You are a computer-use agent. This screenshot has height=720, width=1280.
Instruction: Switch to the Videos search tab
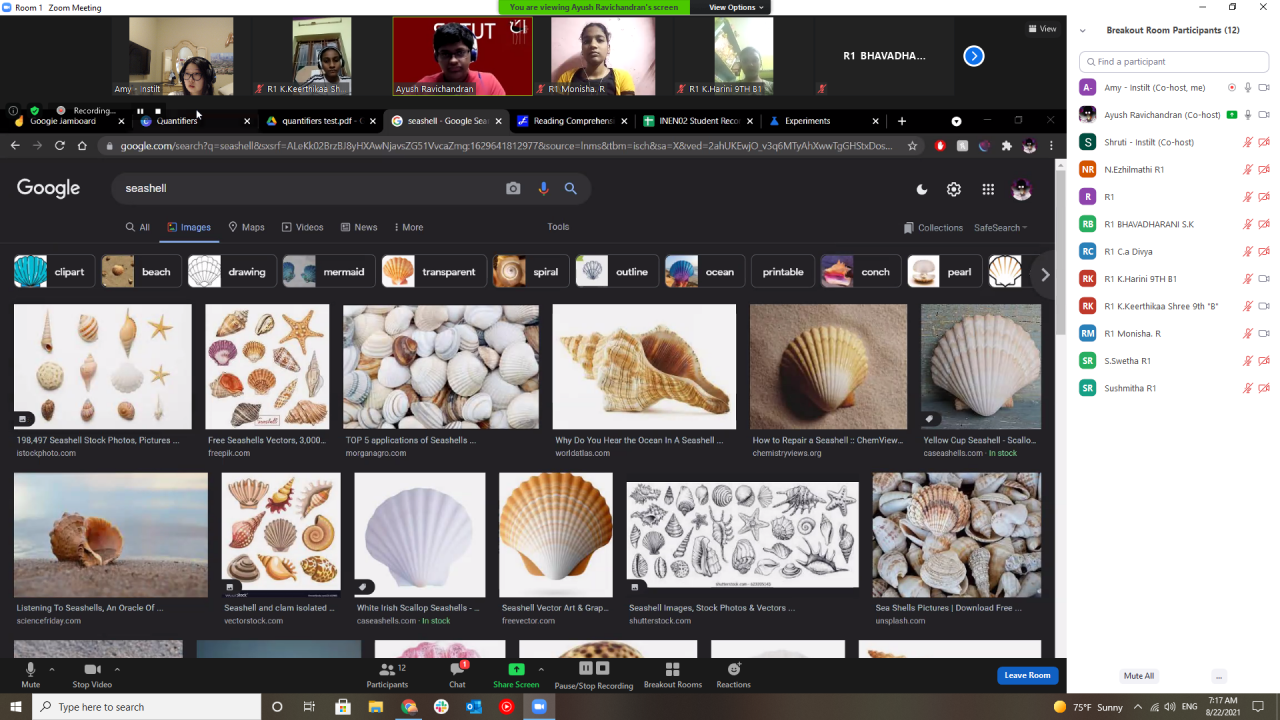302,227
